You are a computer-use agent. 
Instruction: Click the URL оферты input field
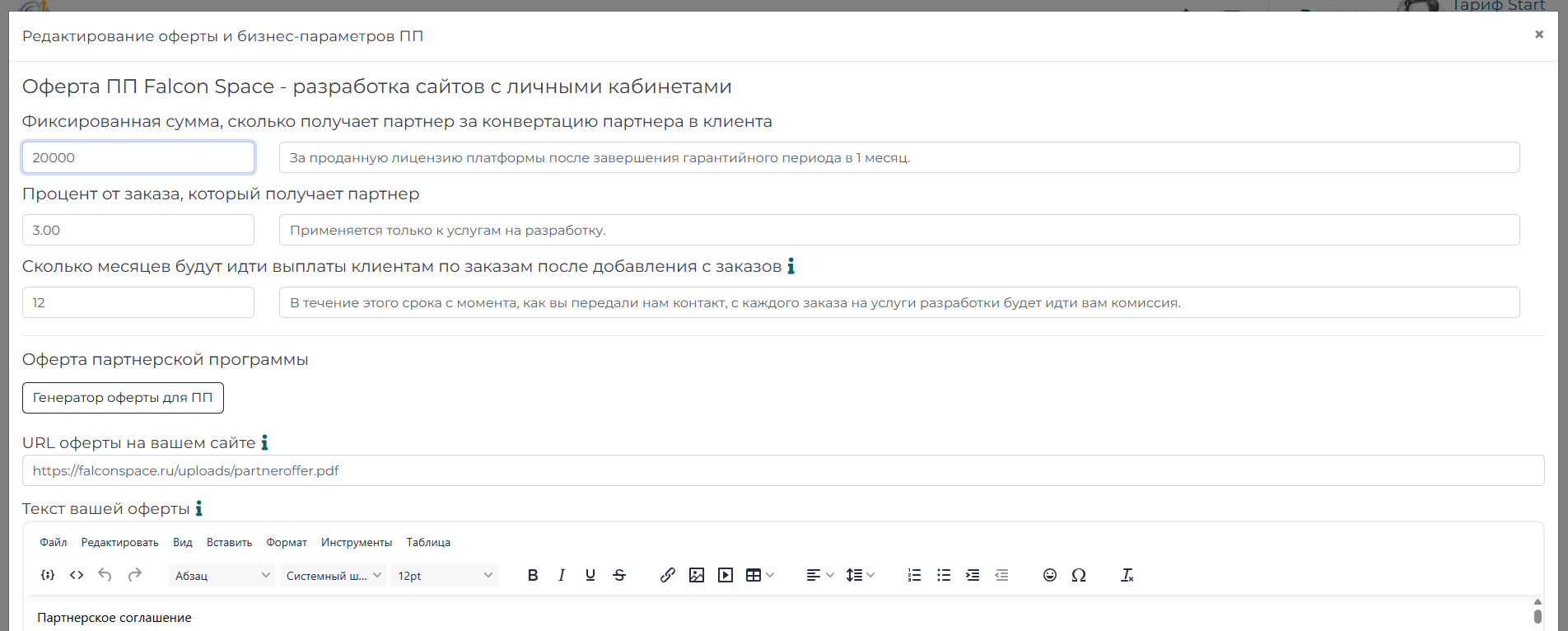coord(782,471)
